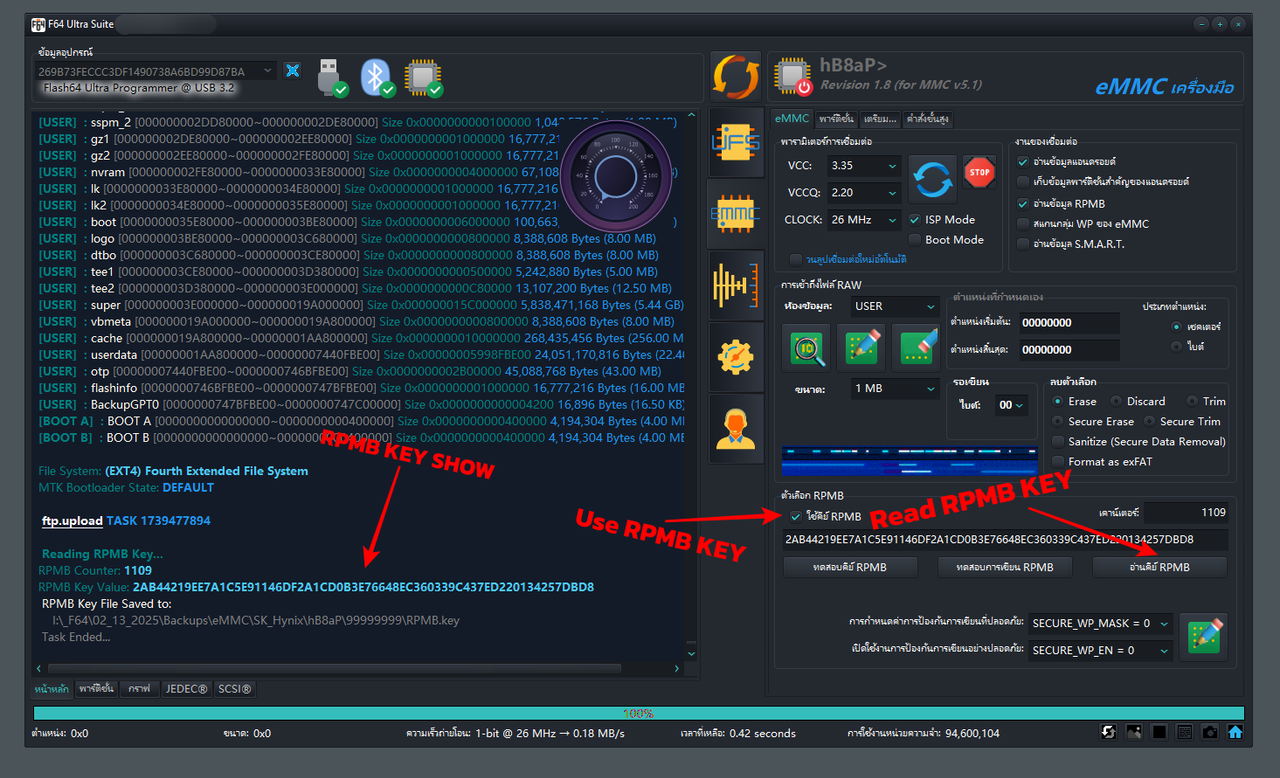The width and height of the screenshot is (1280, 778).
Task: Switch to the eMMC tab
Action: [792, 119]
